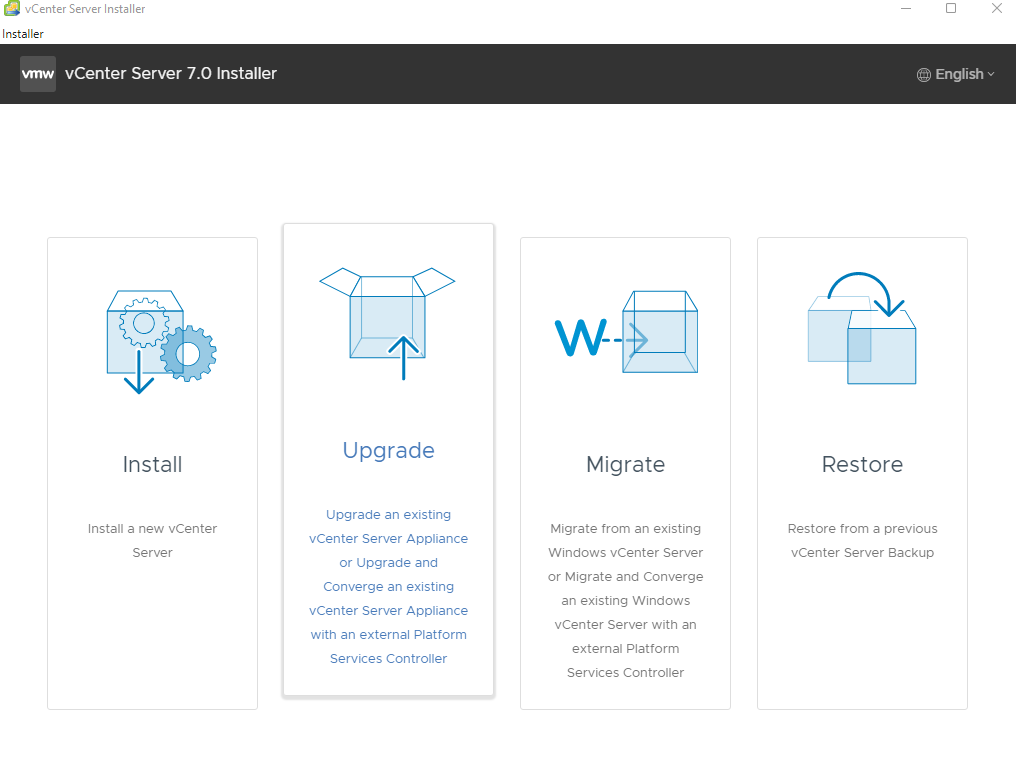This screenshot has height=764, width=1016.
Task: Close the vCenter Server Installer window
Action: click(997, 8)
